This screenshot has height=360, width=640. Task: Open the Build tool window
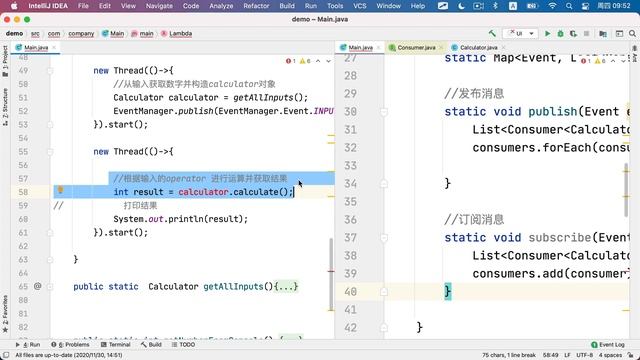click(151, 344)
